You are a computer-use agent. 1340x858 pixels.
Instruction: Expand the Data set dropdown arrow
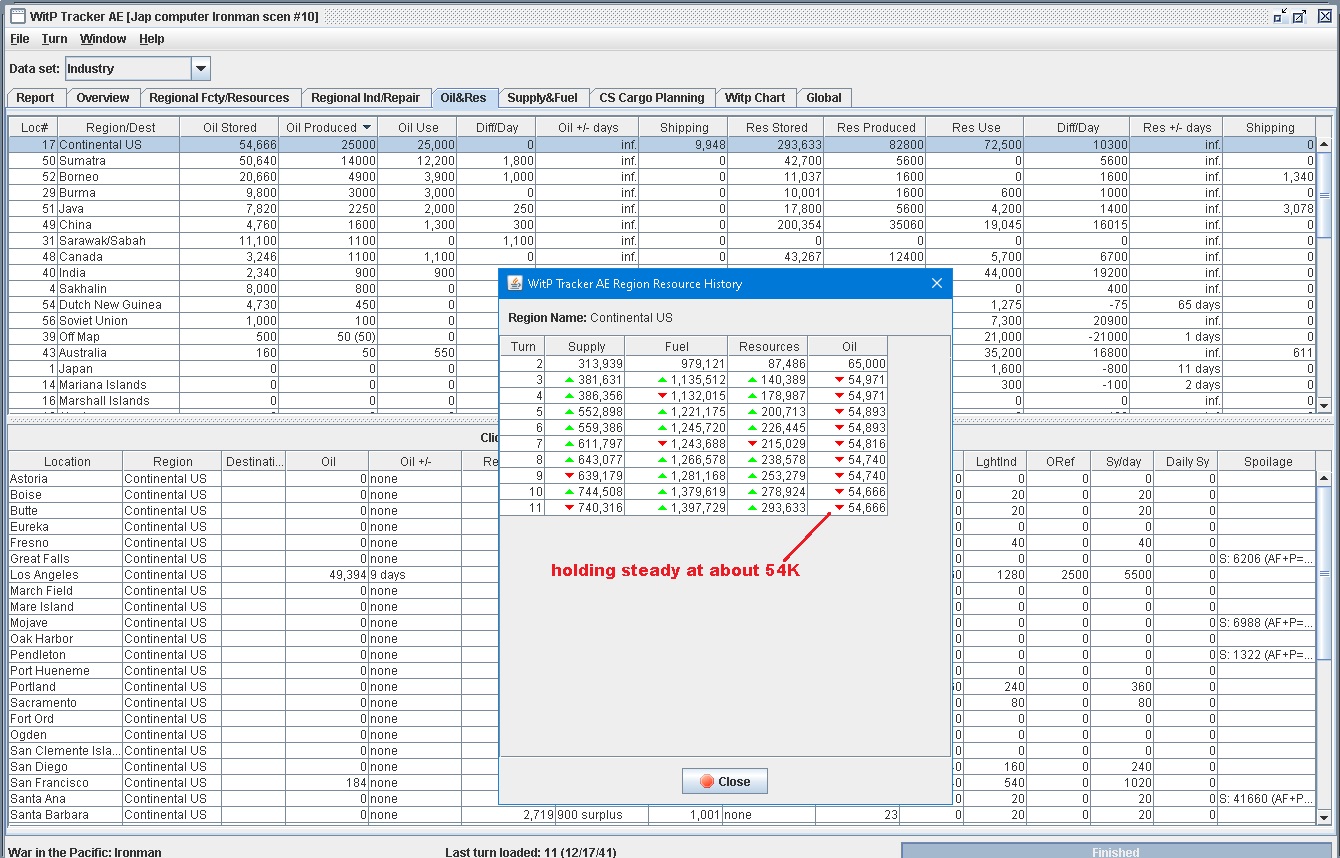tap(201, 69)
